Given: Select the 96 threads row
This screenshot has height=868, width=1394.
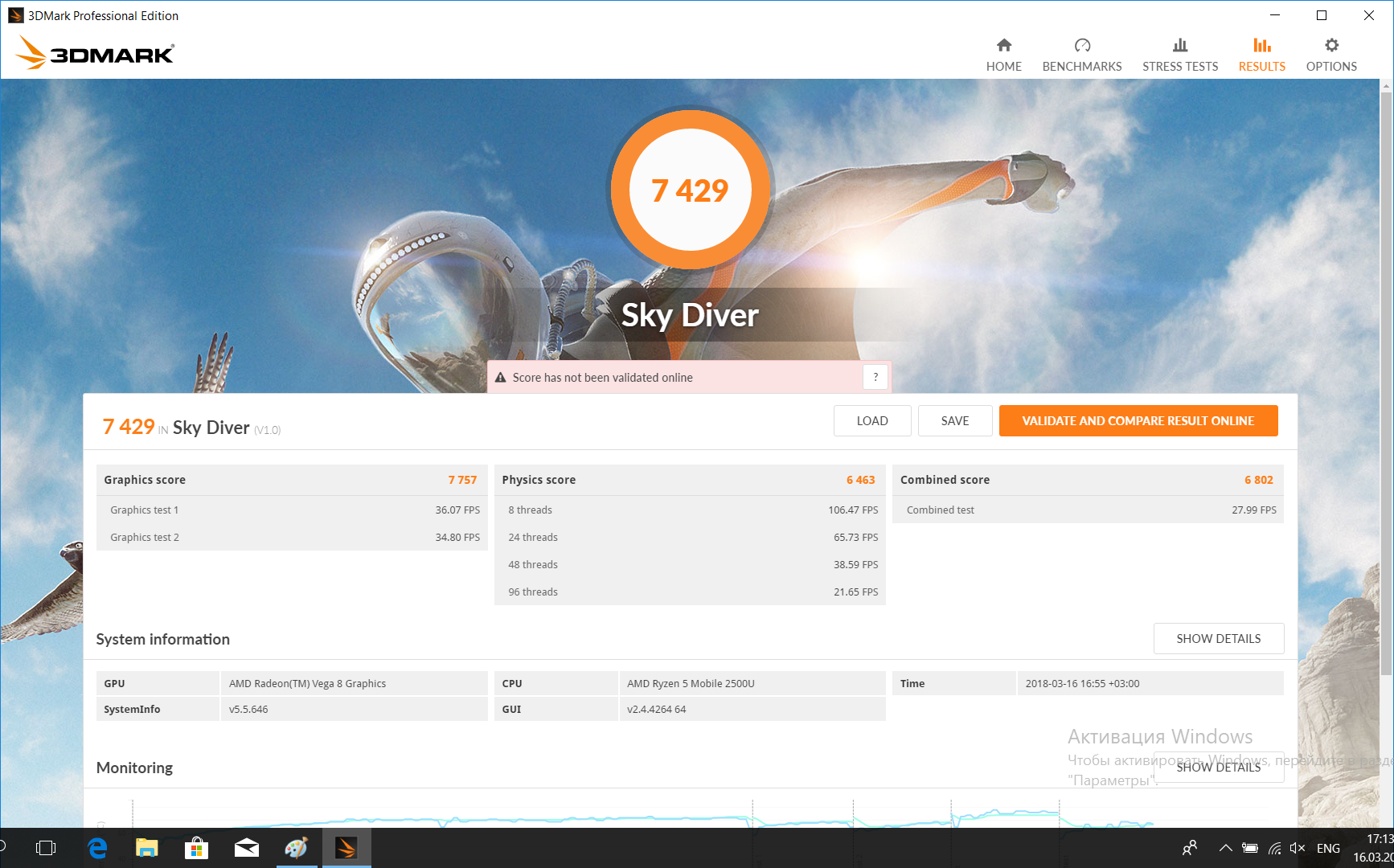Looking at the screenshot, I should [x=690, y=592].
